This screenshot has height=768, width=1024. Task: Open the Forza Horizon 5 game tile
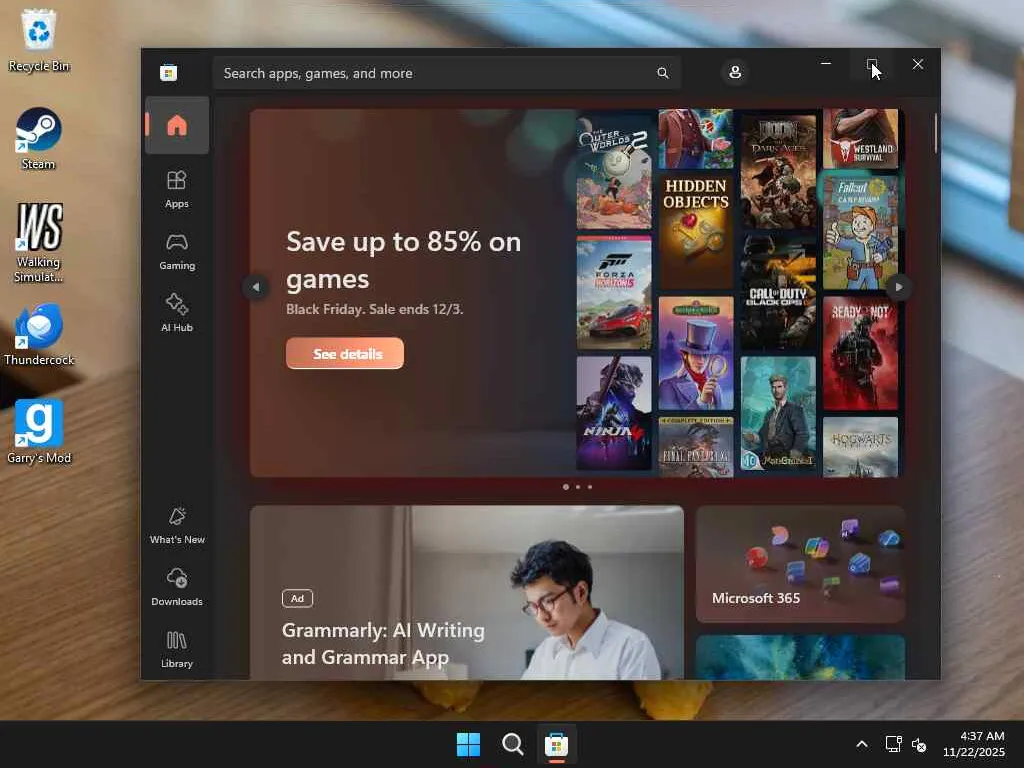pyautogui.click(x=614, y=293)
